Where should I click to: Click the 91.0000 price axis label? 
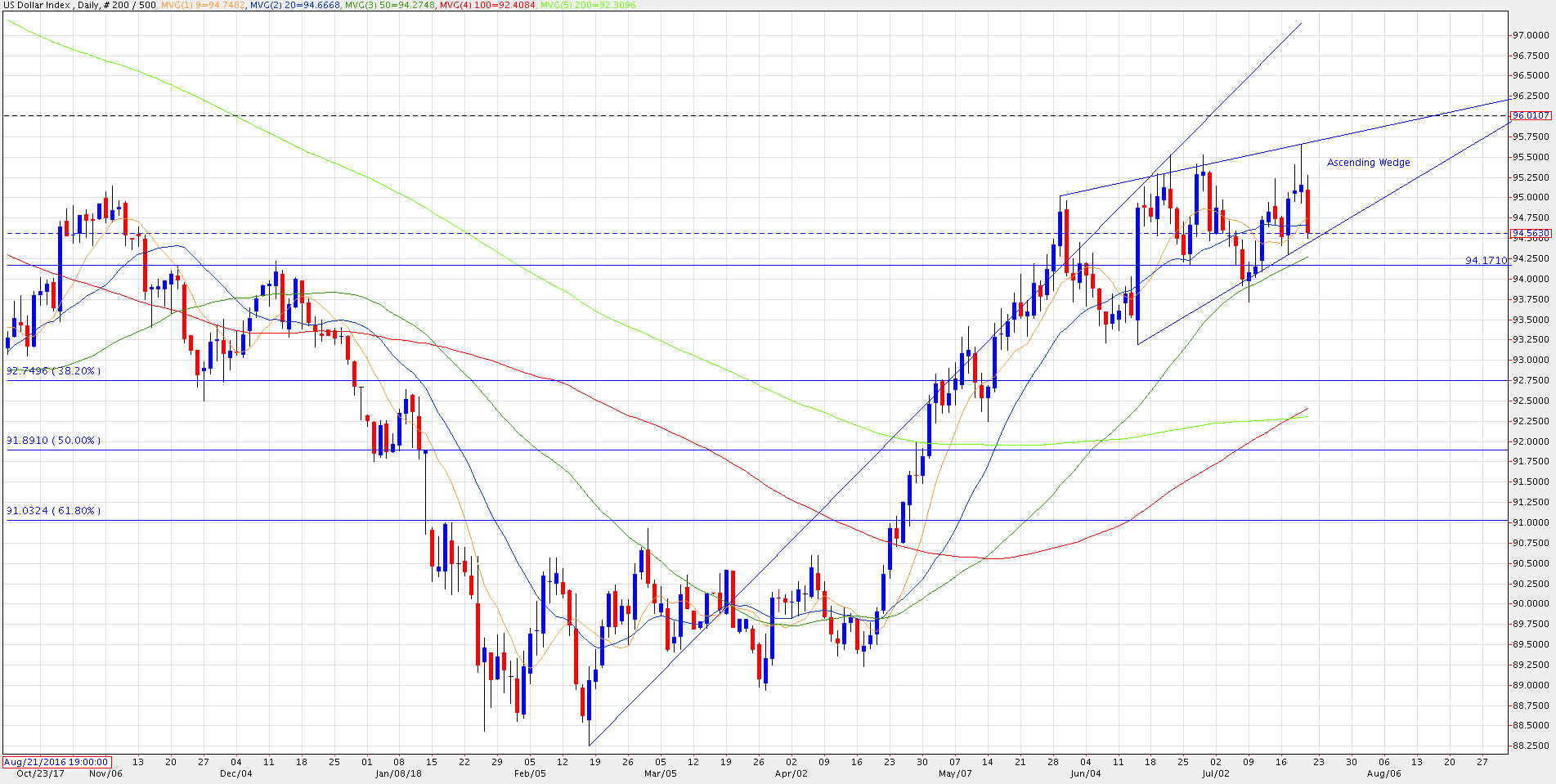click(1531, 522)
